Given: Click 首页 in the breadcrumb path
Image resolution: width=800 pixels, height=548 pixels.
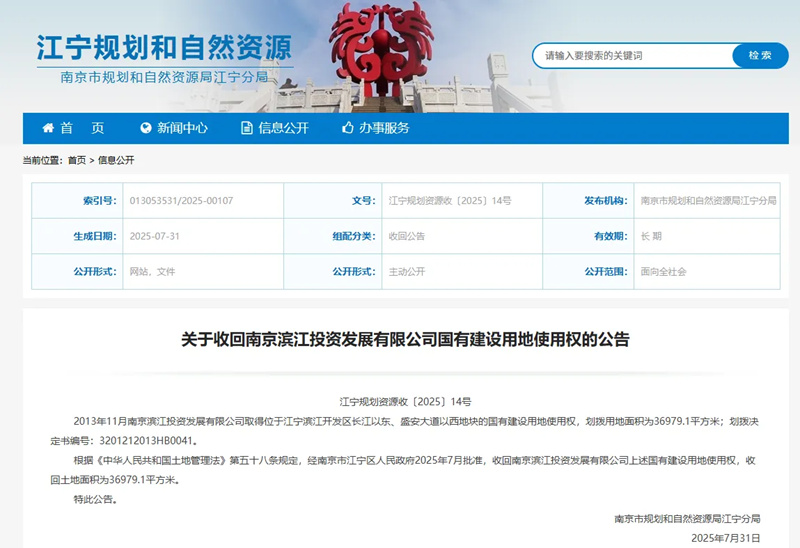Looking at the screenshot, I should click(77, 160).
